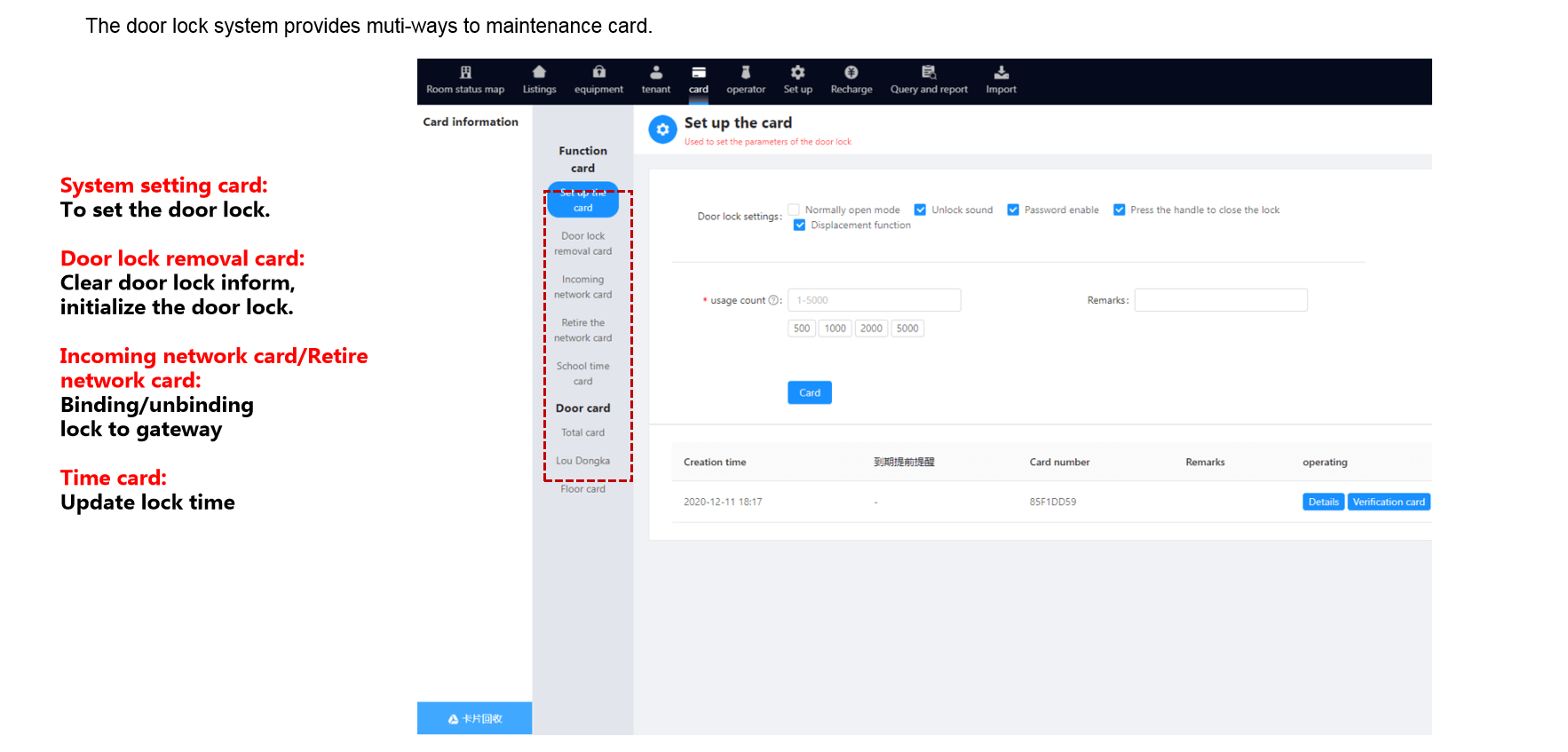
Task: Open the Listings house icon
Action: coord(539,73)
